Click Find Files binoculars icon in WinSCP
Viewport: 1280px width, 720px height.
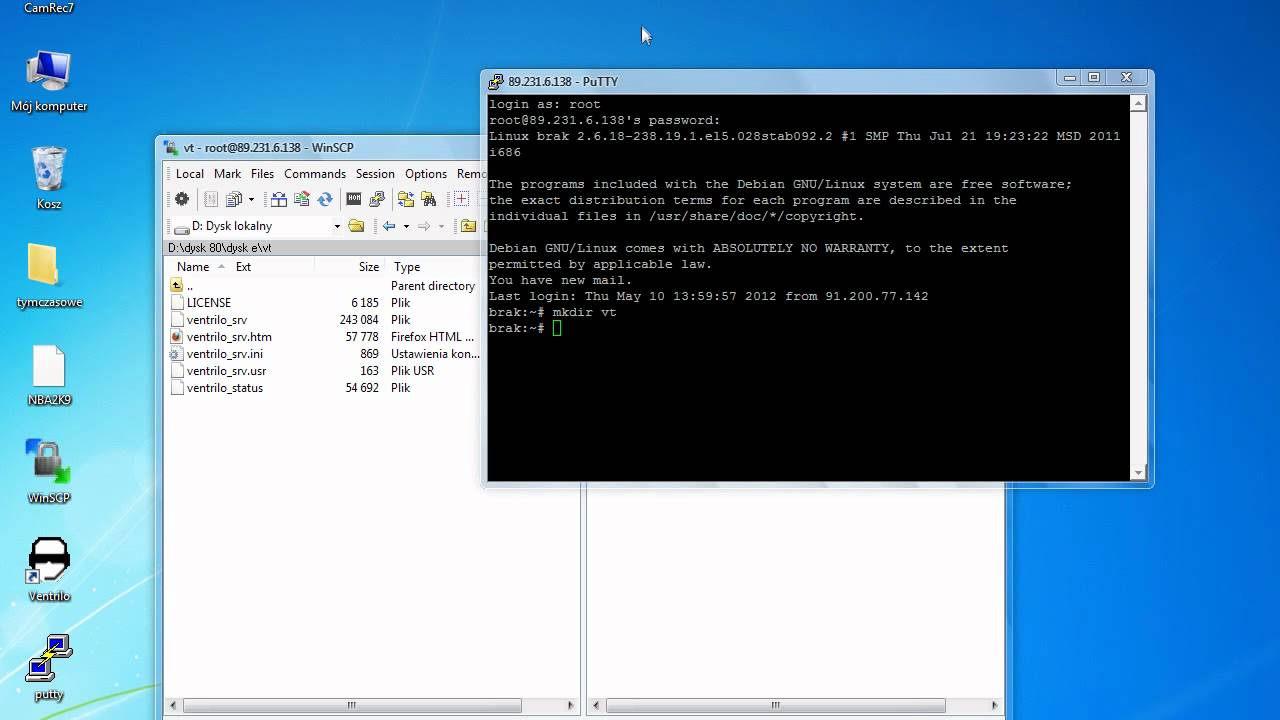click(429, 199)
